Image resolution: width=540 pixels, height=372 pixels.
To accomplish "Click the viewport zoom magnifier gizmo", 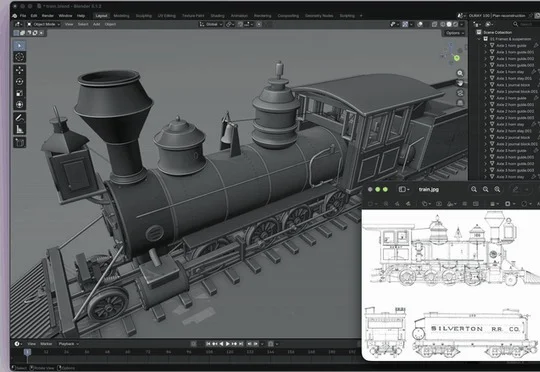I will pos(460,73).
